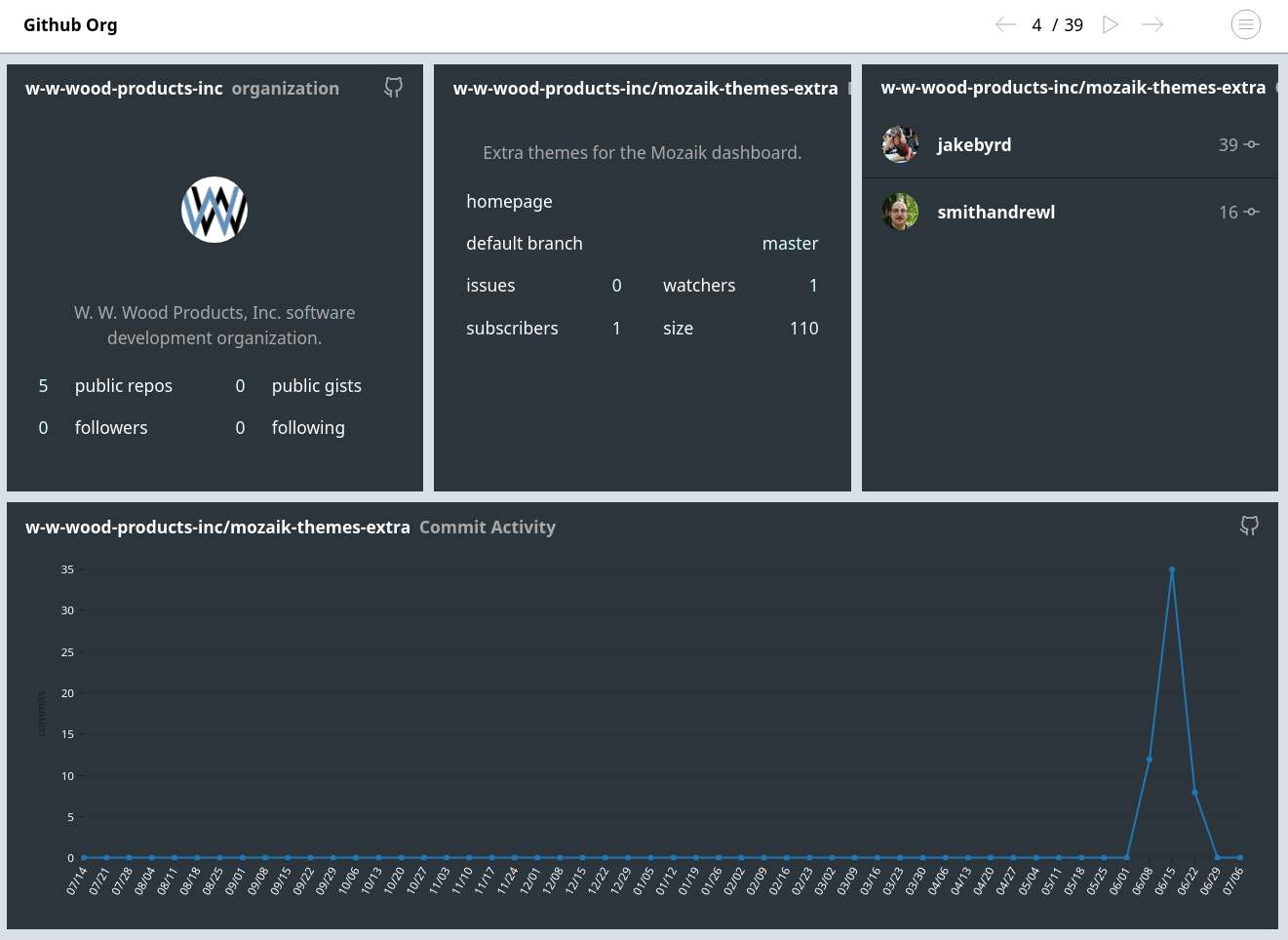Click the following label

click(308, 427)
